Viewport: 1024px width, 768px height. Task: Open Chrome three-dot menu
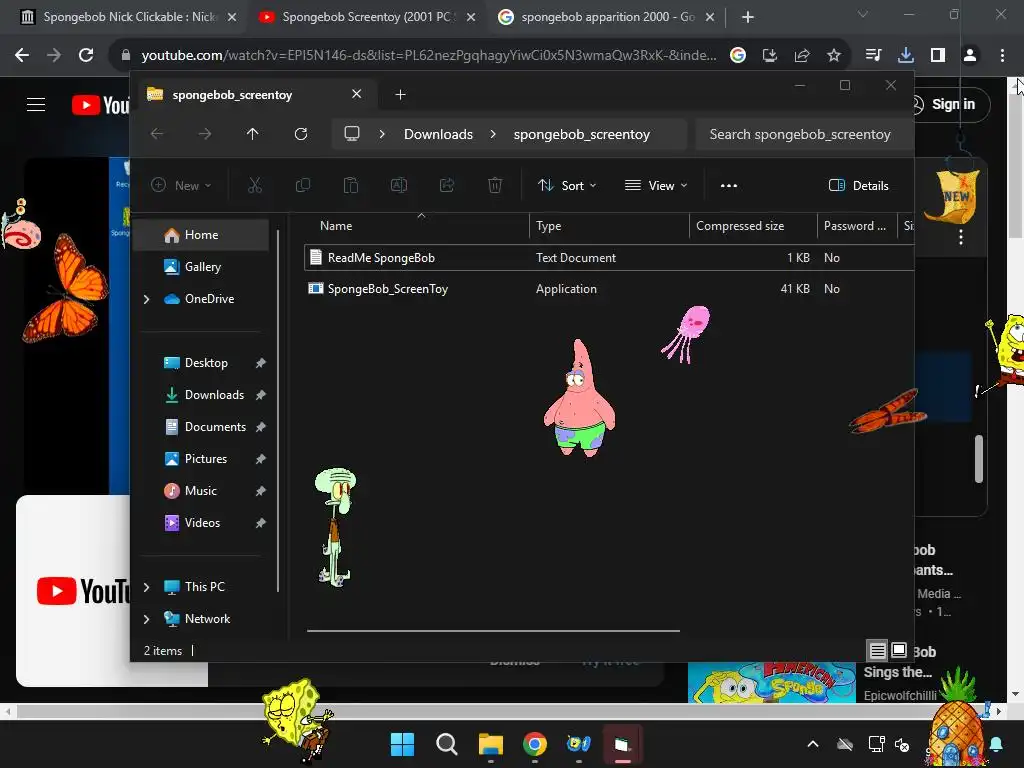1002,56
